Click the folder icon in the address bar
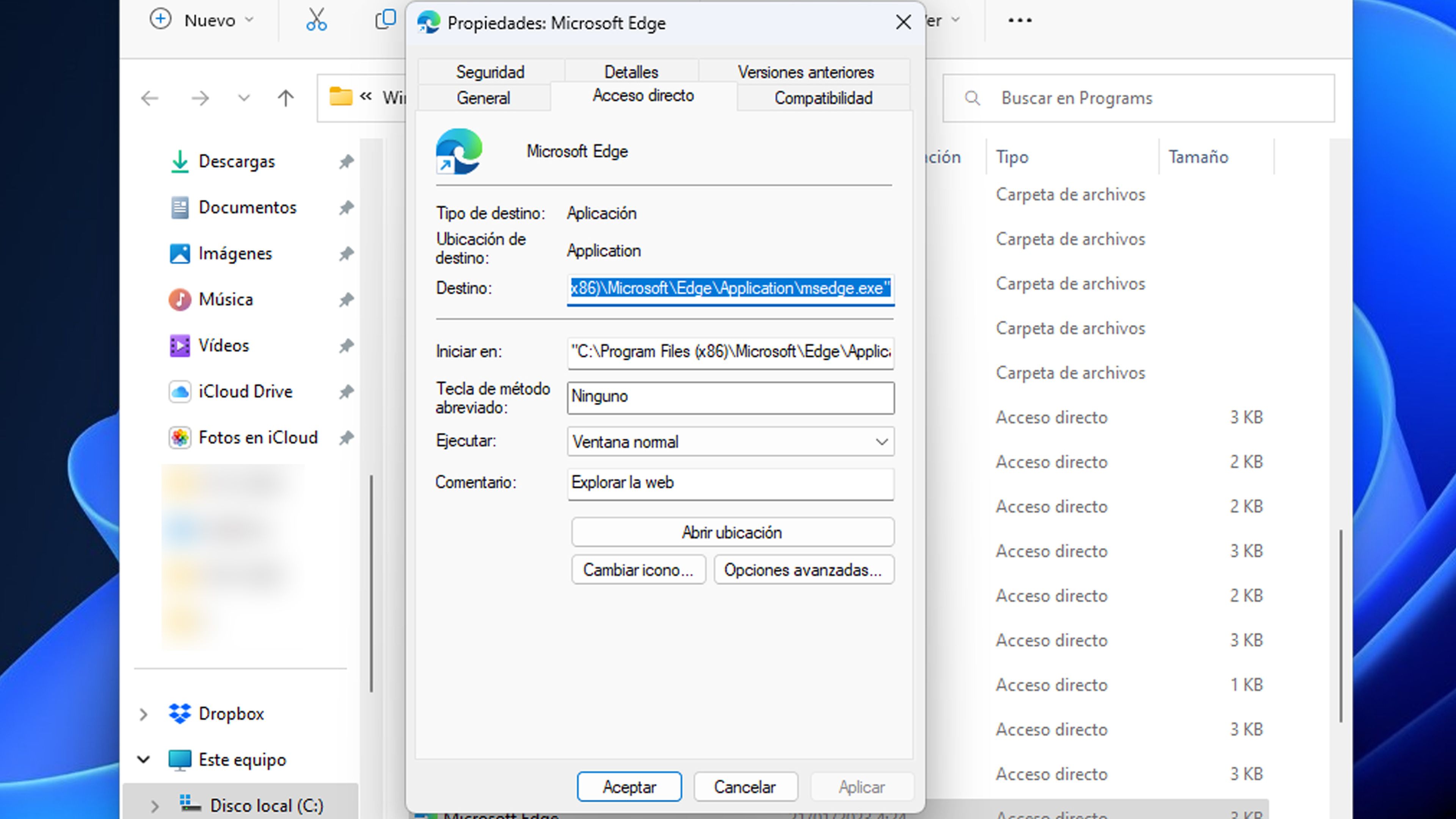This screenshot has width=1456, height=819. [x=340, y=97]
